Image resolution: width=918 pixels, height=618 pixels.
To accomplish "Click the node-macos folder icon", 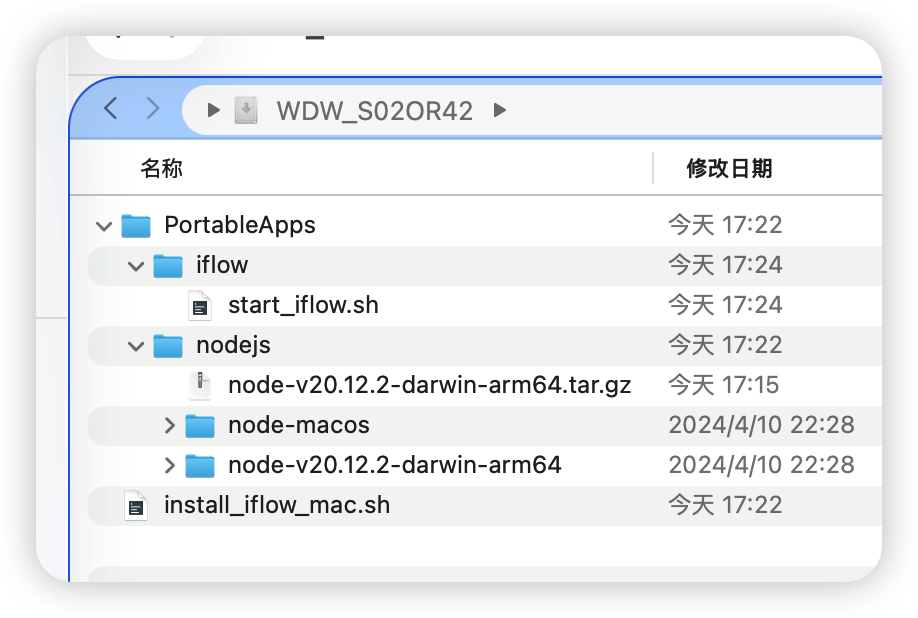I will tap(199, 425).
